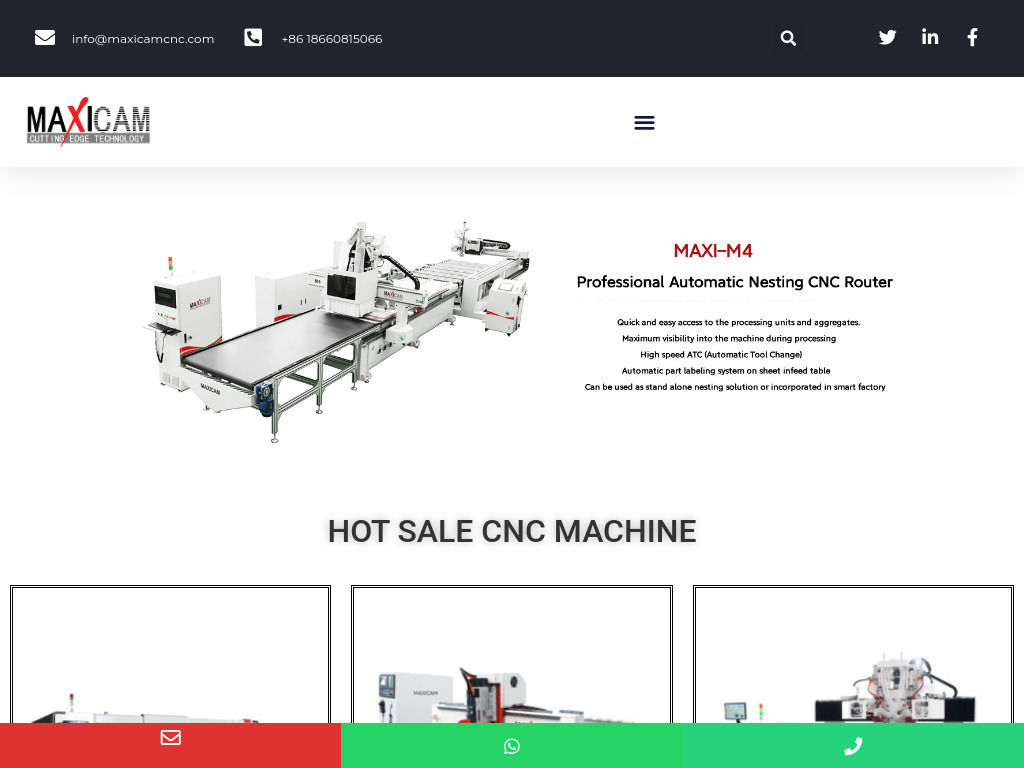
Task: Click the WhatsApp button in bottom bar
Action: coord(512,745)
